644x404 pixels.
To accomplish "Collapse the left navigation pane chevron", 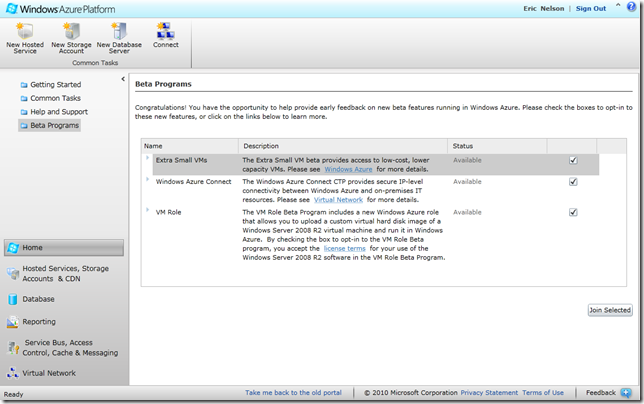I will pyautogui.click(x=123, y=79).
